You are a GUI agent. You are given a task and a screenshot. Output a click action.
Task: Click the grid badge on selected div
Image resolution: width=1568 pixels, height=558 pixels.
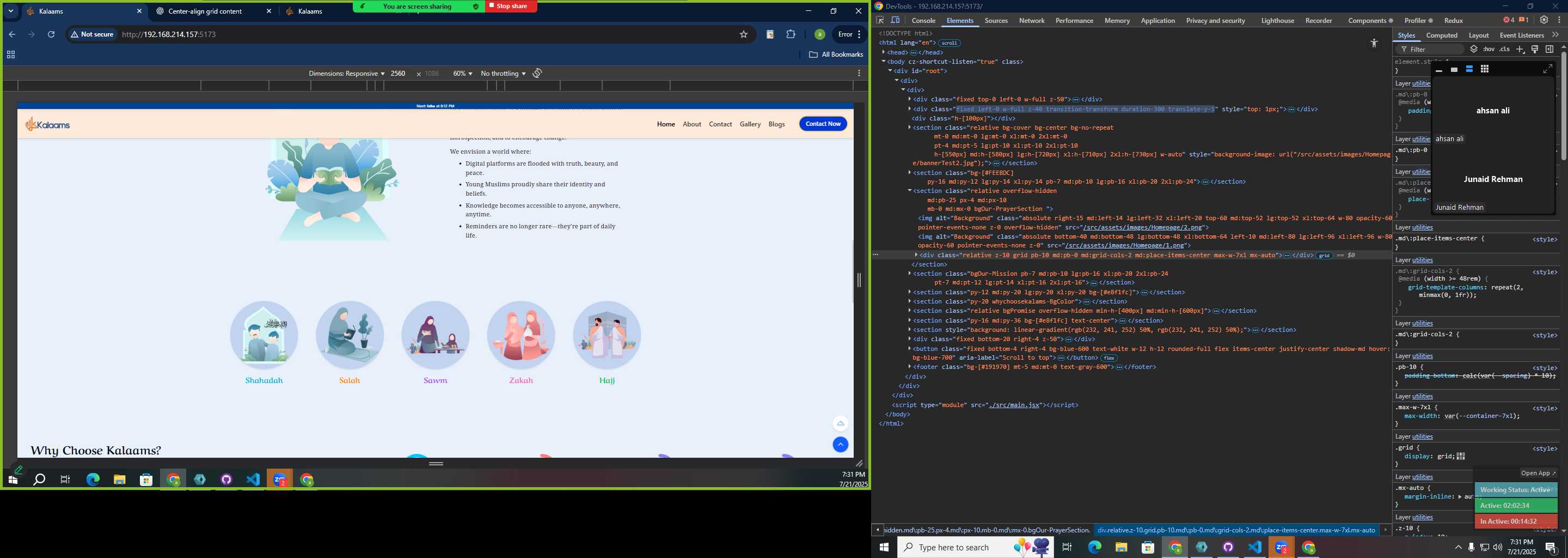tap(1325, 256)
